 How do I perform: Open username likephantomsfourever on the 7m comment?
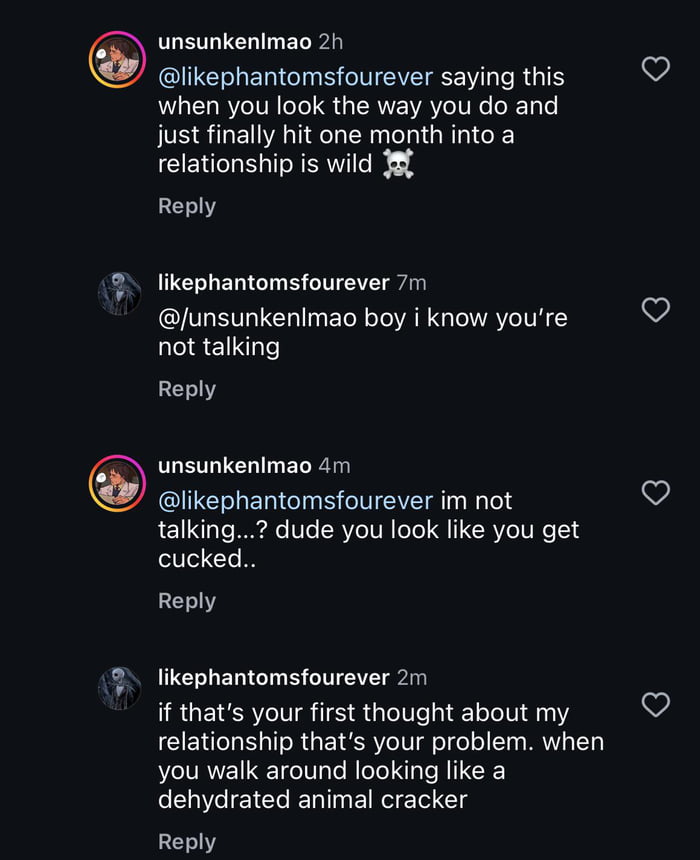click(x=273, y=283)
